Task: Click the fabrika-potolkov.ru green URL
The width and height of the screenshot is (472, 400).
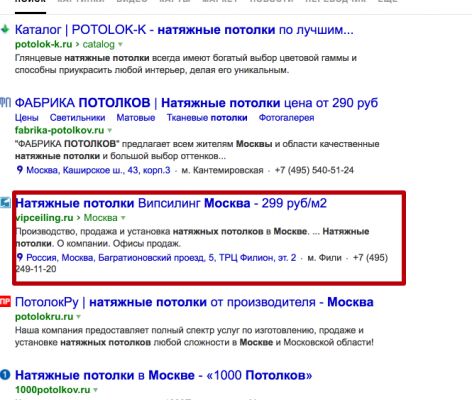Action: 59,130
